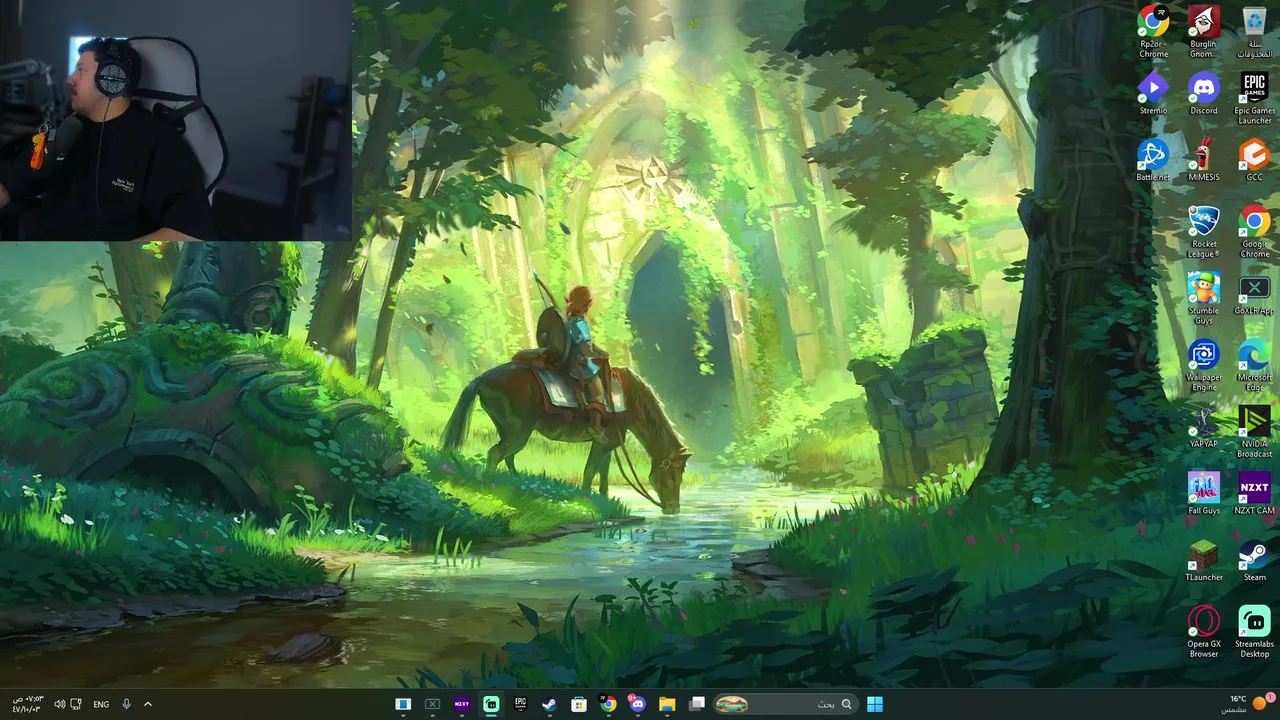Open the volume tray icon

(59, 704)
